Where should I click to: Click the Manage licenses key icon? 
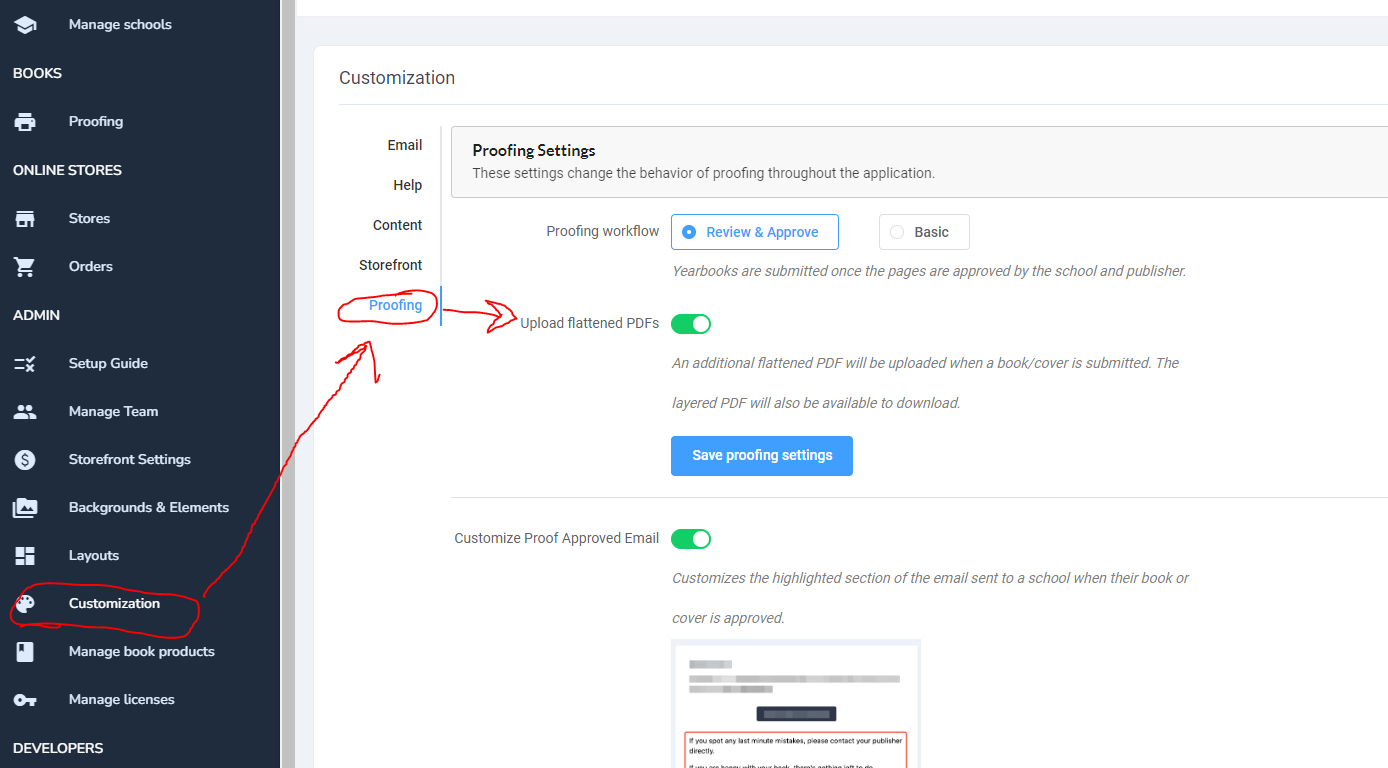[x=25, y=700]
